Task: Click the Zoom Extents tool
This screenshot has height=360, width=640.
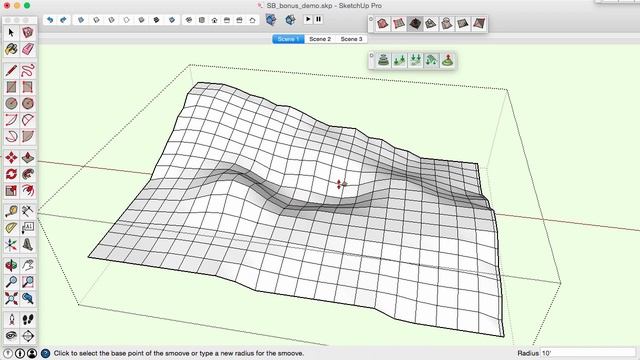Action: (11, 299)
